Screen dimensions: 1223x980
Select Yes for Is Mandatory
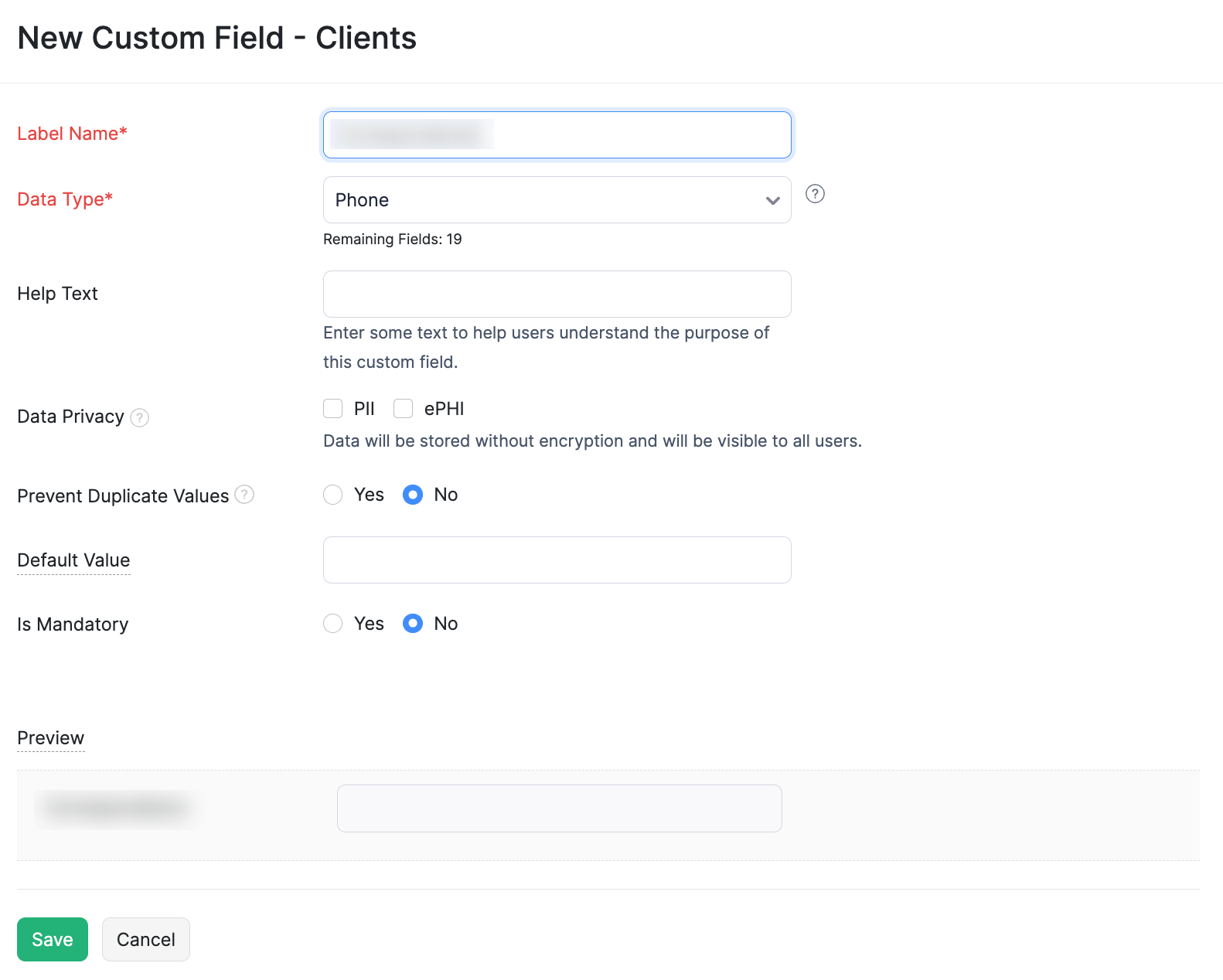[333, 624]
